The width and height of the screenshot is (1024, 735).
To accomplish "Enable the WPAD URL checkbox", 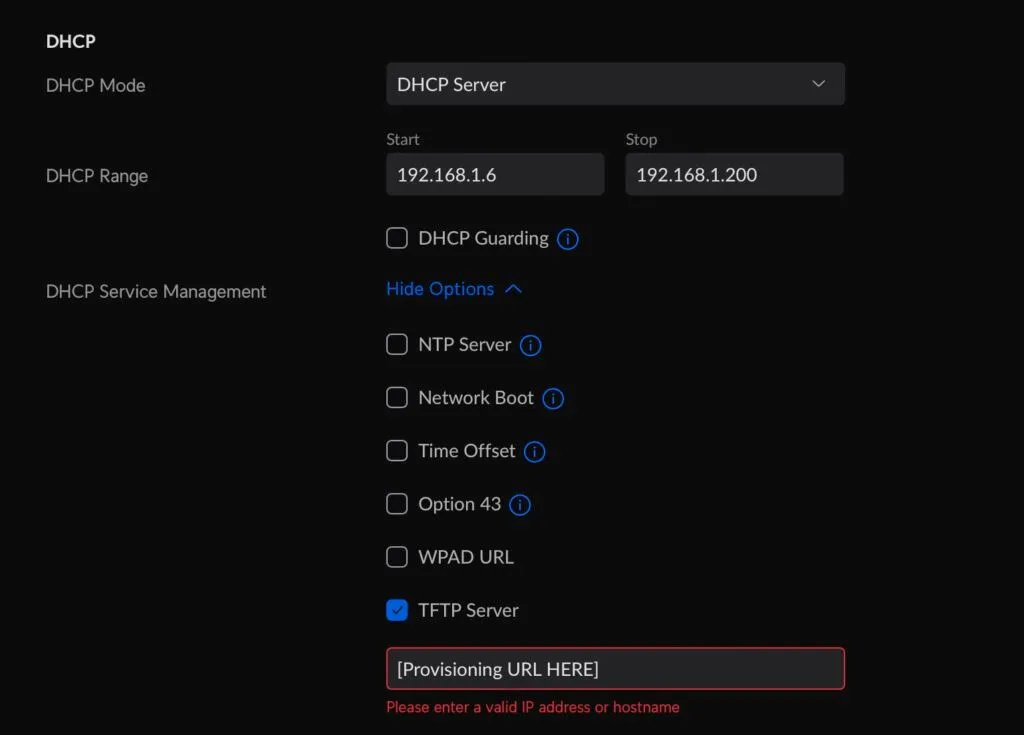I will pos(397,557).
